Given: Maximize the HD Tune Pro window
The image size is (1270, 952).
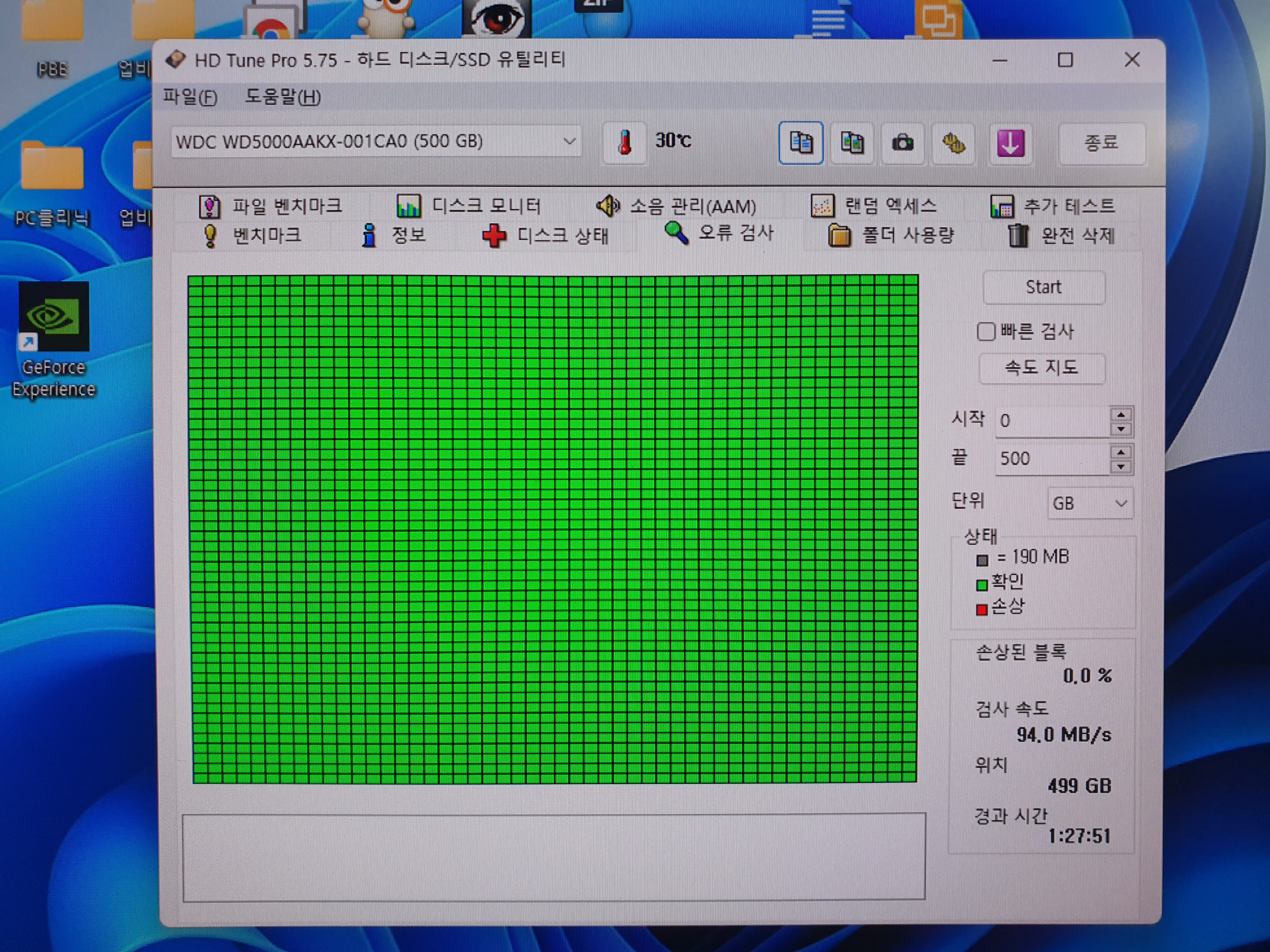Looking at the screenshot, I should coord(1066,60).
